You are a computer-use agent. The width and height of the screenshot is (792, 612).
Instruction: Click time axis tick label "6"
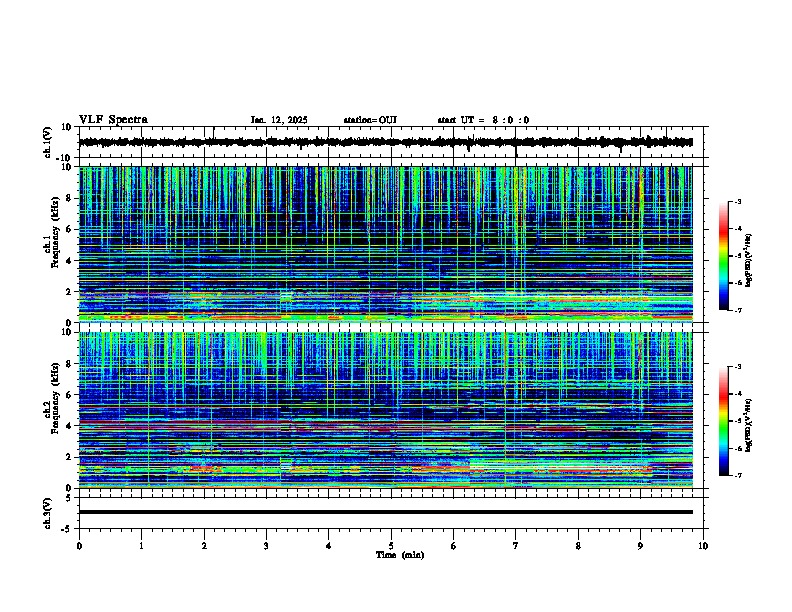[x=454, y=546]
